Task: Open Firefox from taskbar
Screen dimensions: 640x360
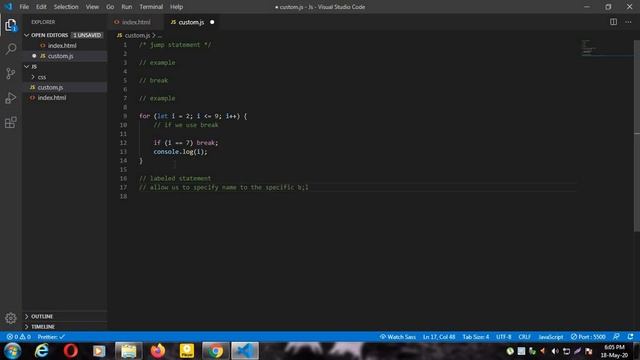Action: pyautogui.click(x=158, y=351)
